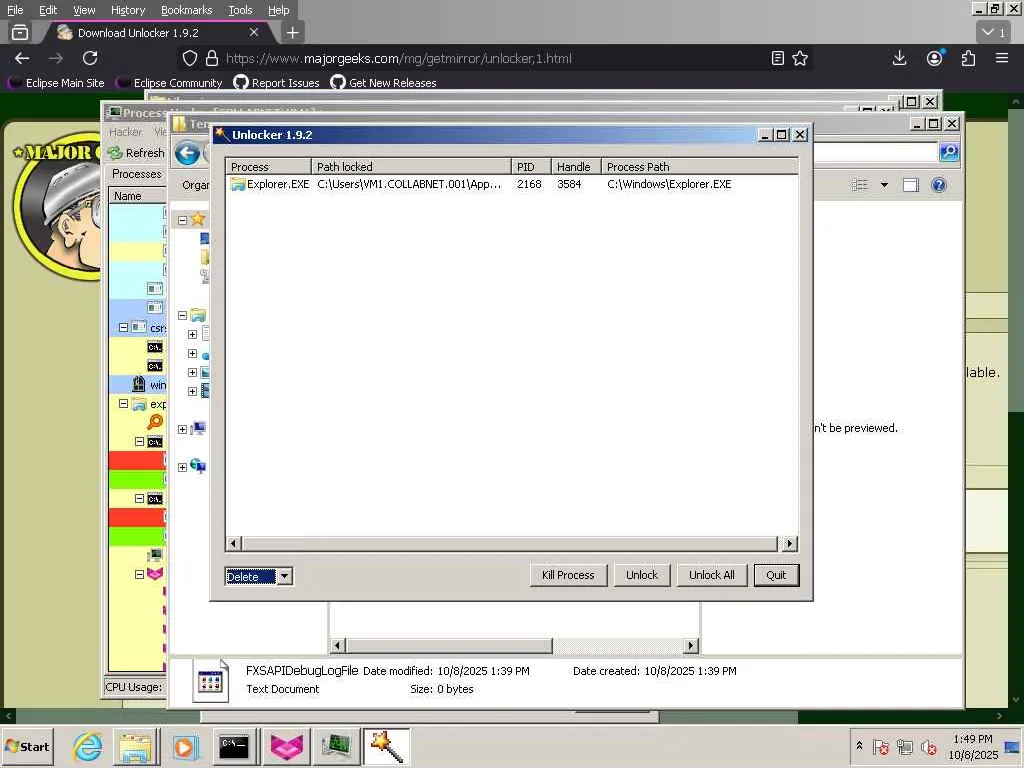
Task: Click the Firefox back arrow
Action: 22,58
